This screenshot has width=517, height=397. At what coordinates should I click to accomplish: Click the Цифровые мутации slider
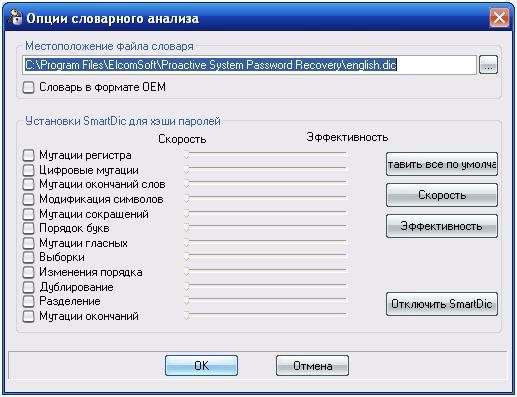pos(265,170)
